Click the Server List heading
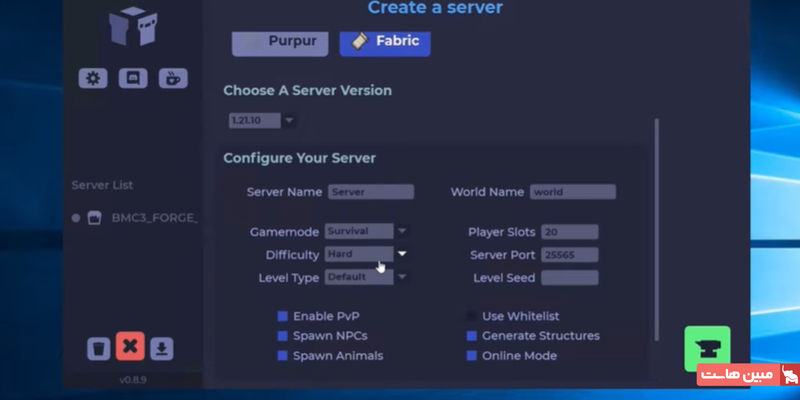 pos(102,185)
